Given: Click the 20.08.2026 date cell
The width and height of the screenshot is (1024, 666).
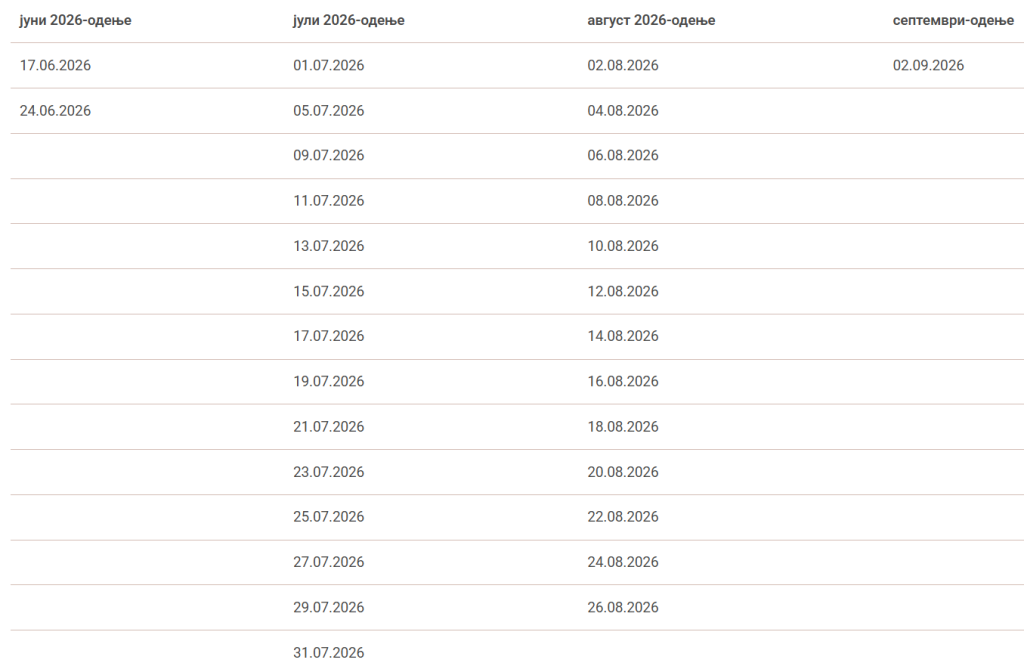Looking at the screenshot, I should click(623, 472).
